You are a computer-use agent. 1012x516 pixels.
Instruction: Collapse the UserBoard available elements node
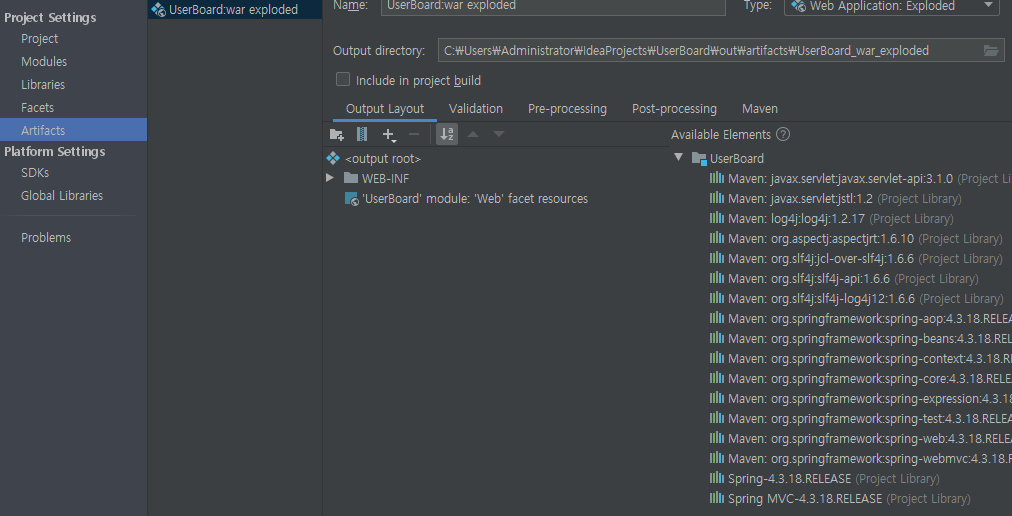(x=678, y=157)
